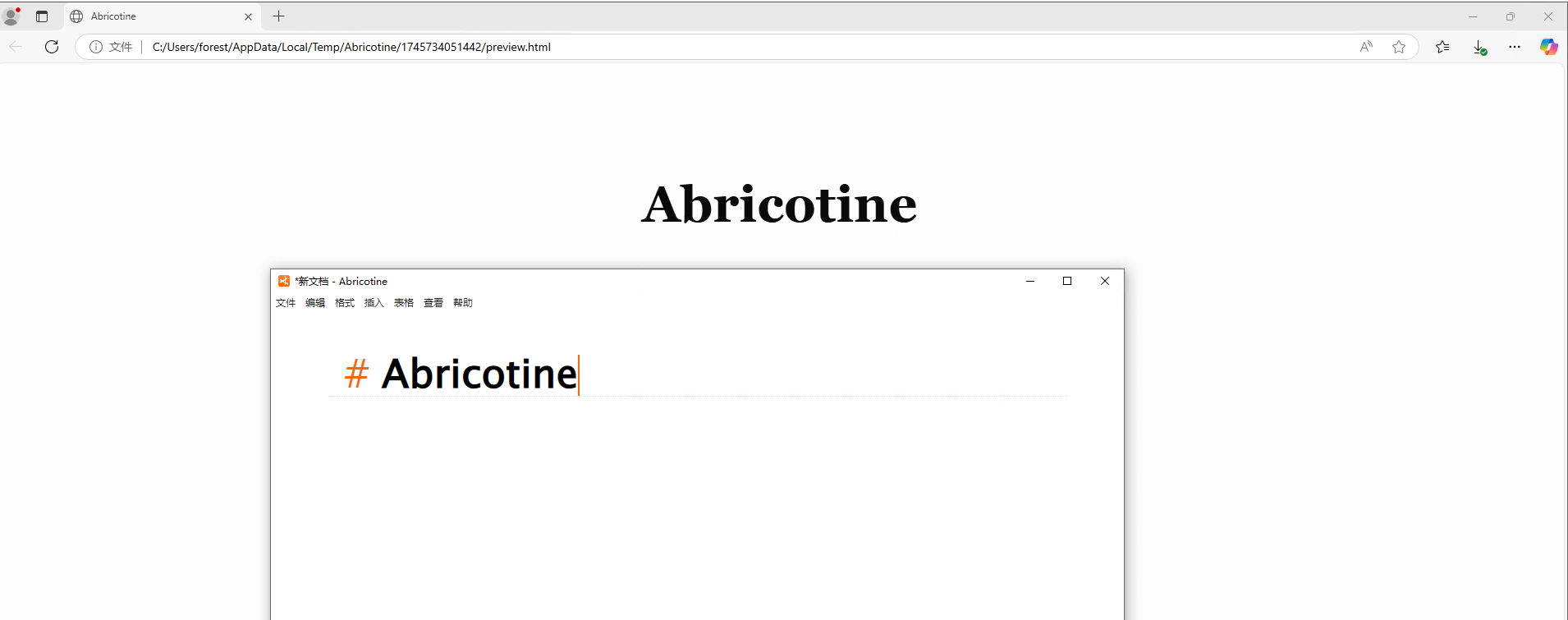Refresh the preview page
Viewport: 1568px width, 620px height.
[x=52, y=47]
